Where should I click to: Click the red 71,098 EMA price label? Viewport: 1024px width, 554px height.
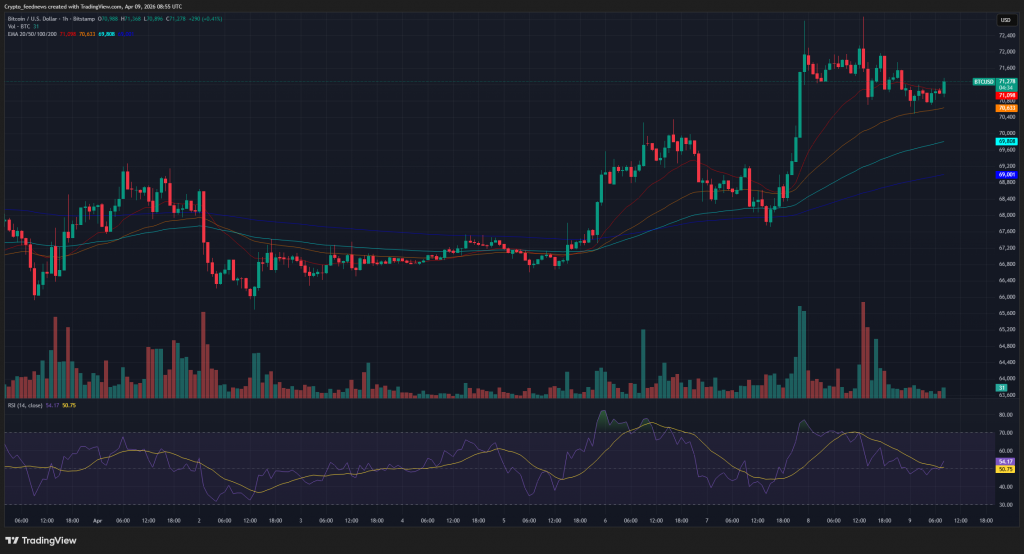point(1007,94)
